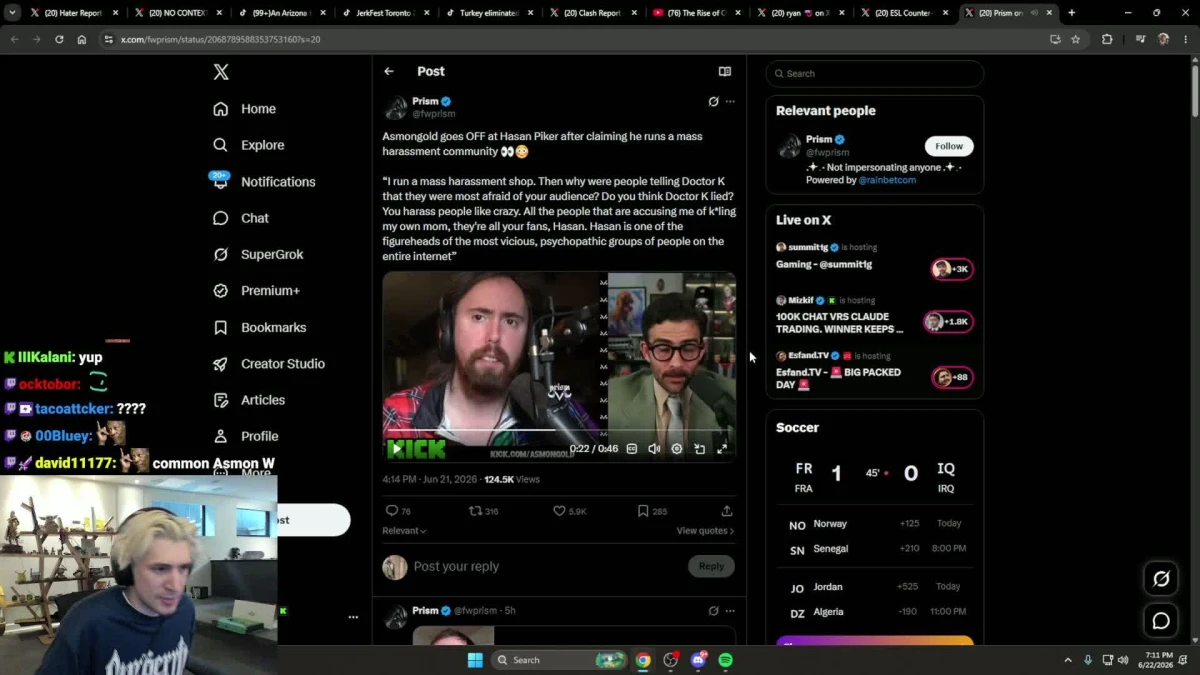Bookmark this page with the star

pos(1076,39)
